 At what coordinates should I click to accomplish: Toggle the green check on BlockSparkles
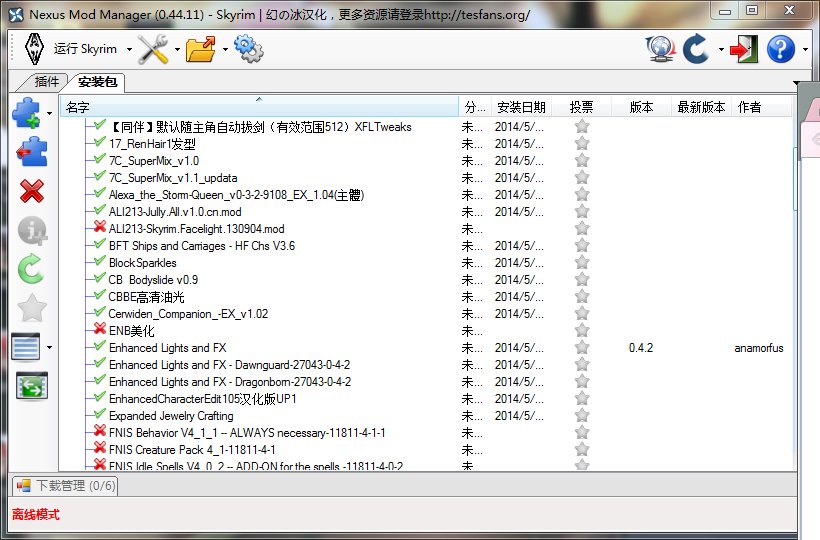[99, 262]
